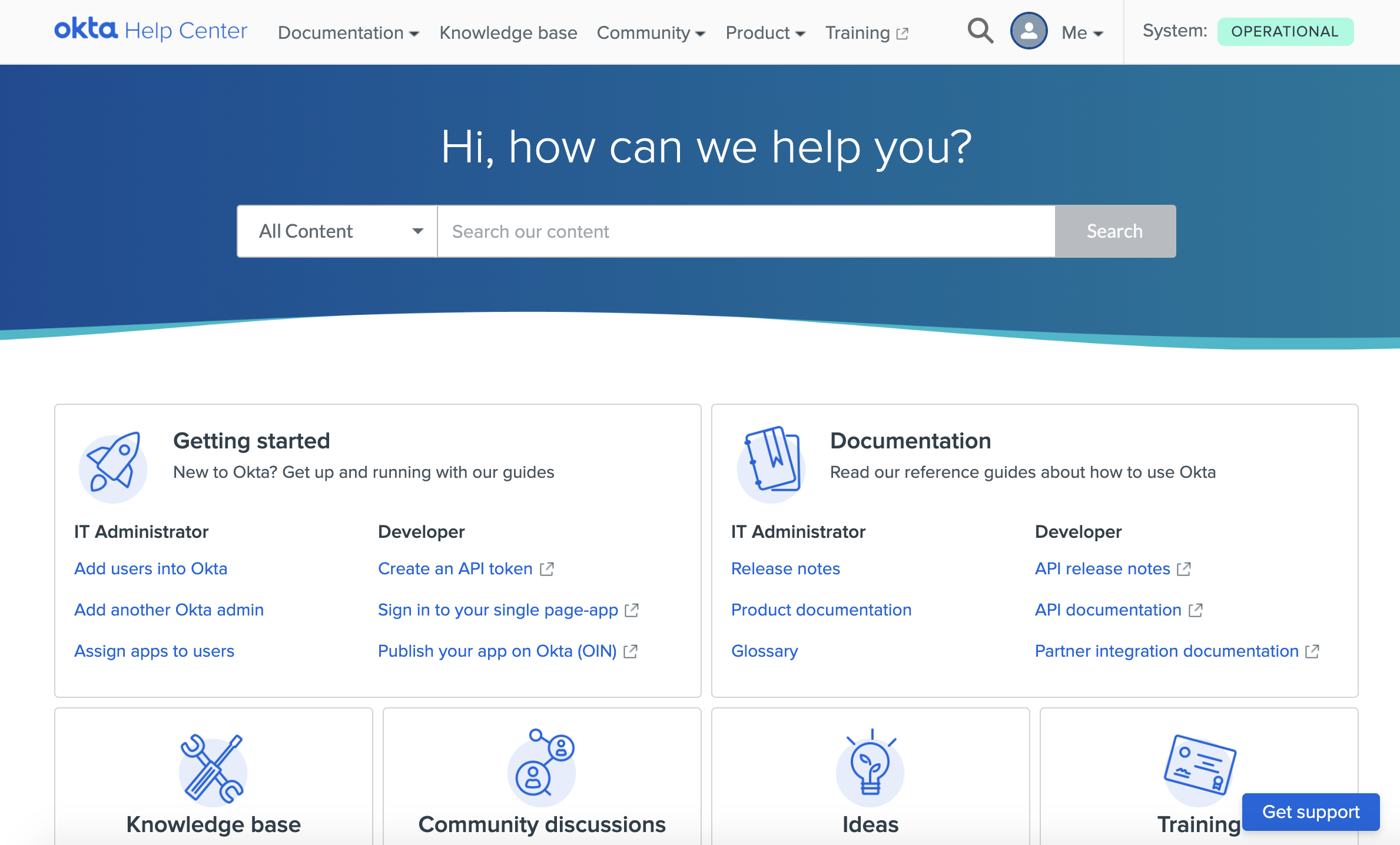The width and height of the screenshot is (1400, 845).
Task: Click external icon next to API release notes
Action: (x=1184, y=569)
